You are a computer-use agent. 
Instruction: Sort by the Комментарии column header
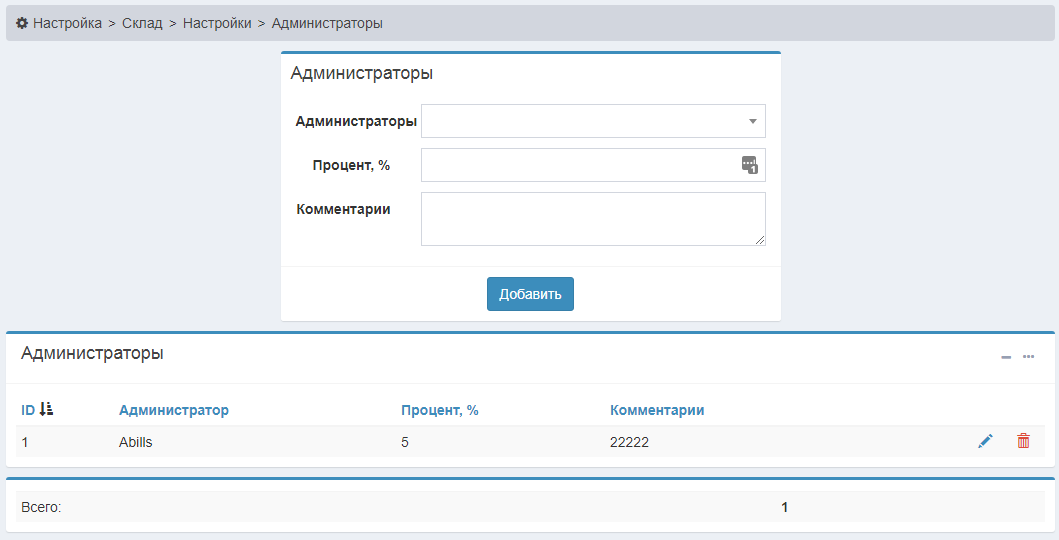click(x=657, y=410)
